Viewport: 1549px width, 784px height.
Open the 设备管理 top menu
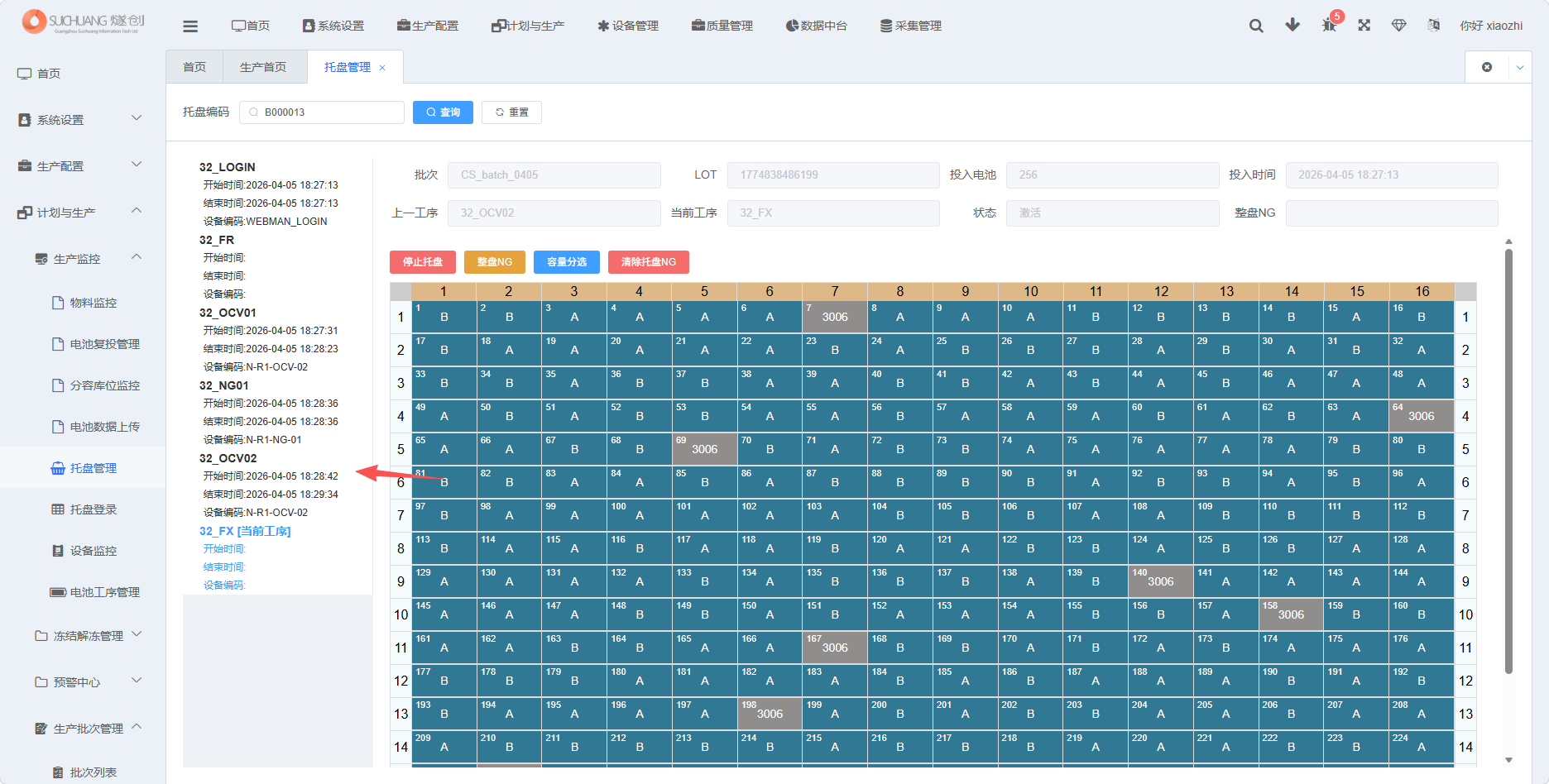[628, 26]
